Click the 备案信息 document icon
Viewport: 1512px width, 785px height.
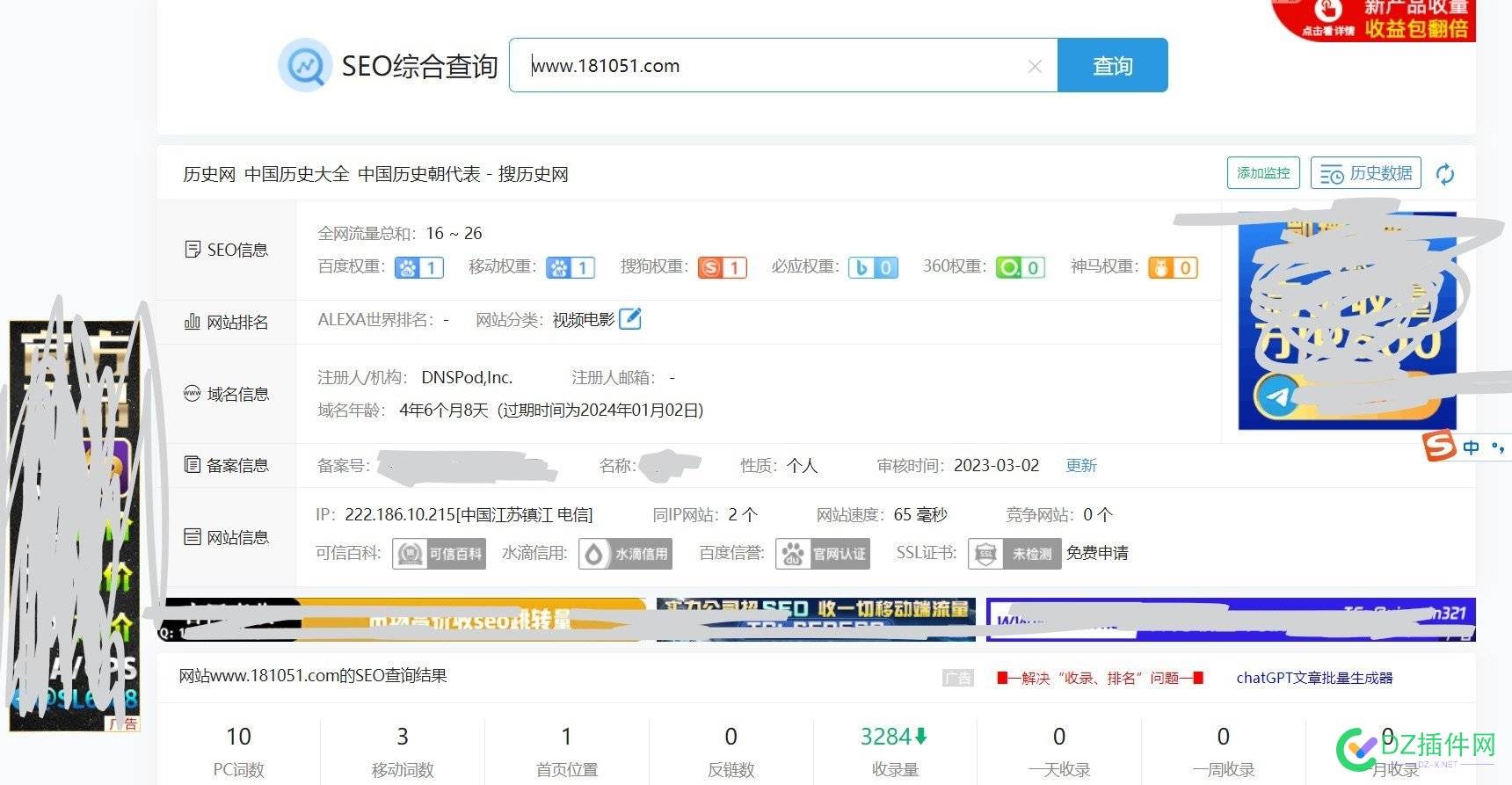coord(193,465)
